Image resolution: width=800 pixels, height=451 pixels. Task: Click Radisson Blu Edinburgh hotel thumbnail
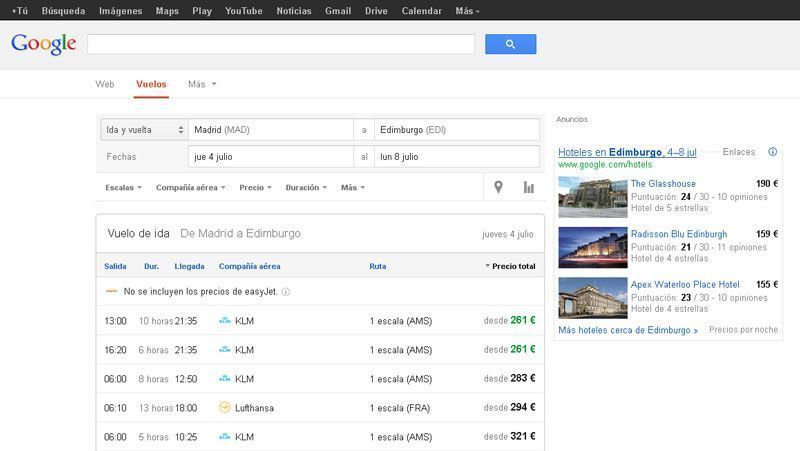tap(593, 247)
